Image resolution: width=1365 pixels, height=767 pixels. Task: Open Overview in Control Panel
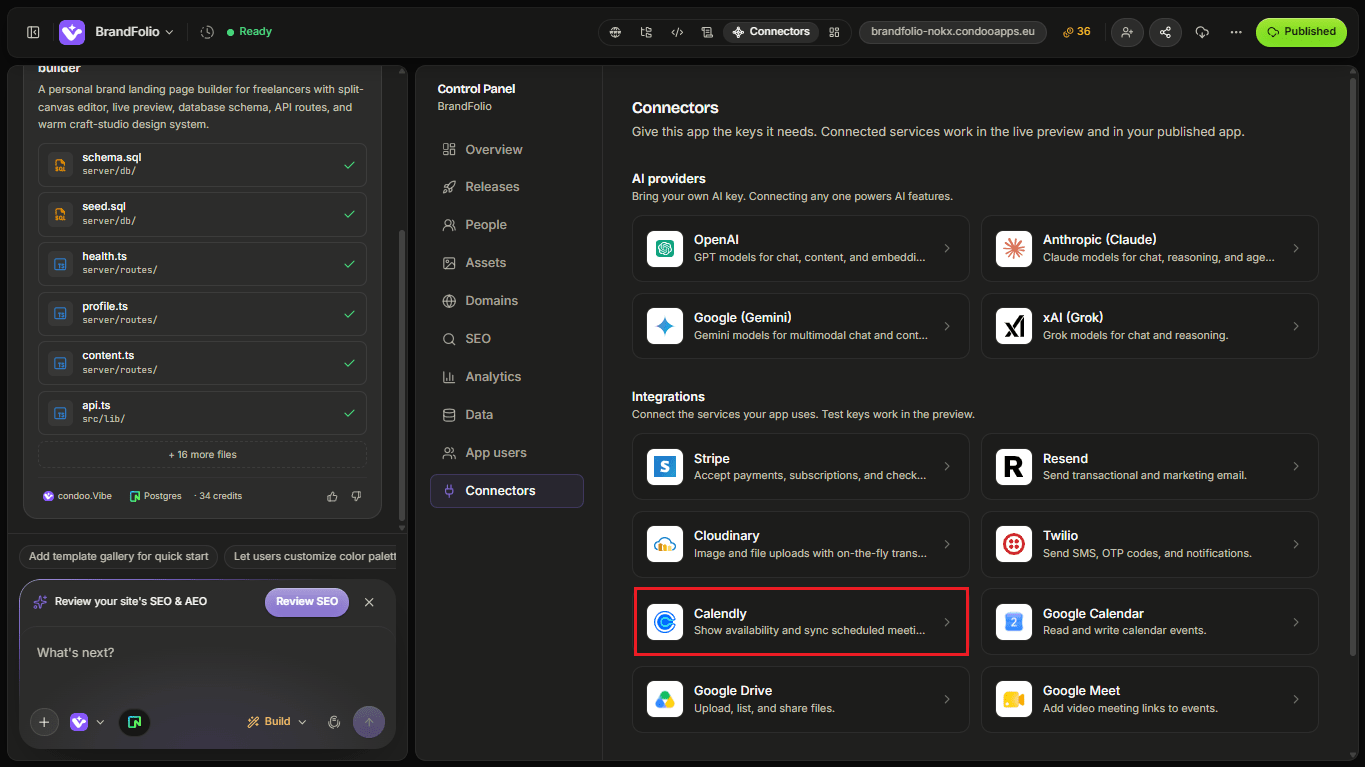point(507,149)
